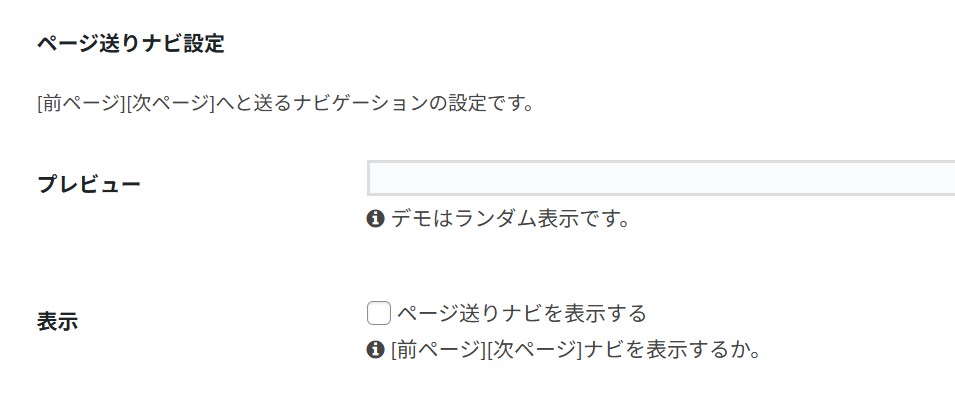
Task: Click the プレビュー row label
Action: pyautogui.click(x=89, y=185)
